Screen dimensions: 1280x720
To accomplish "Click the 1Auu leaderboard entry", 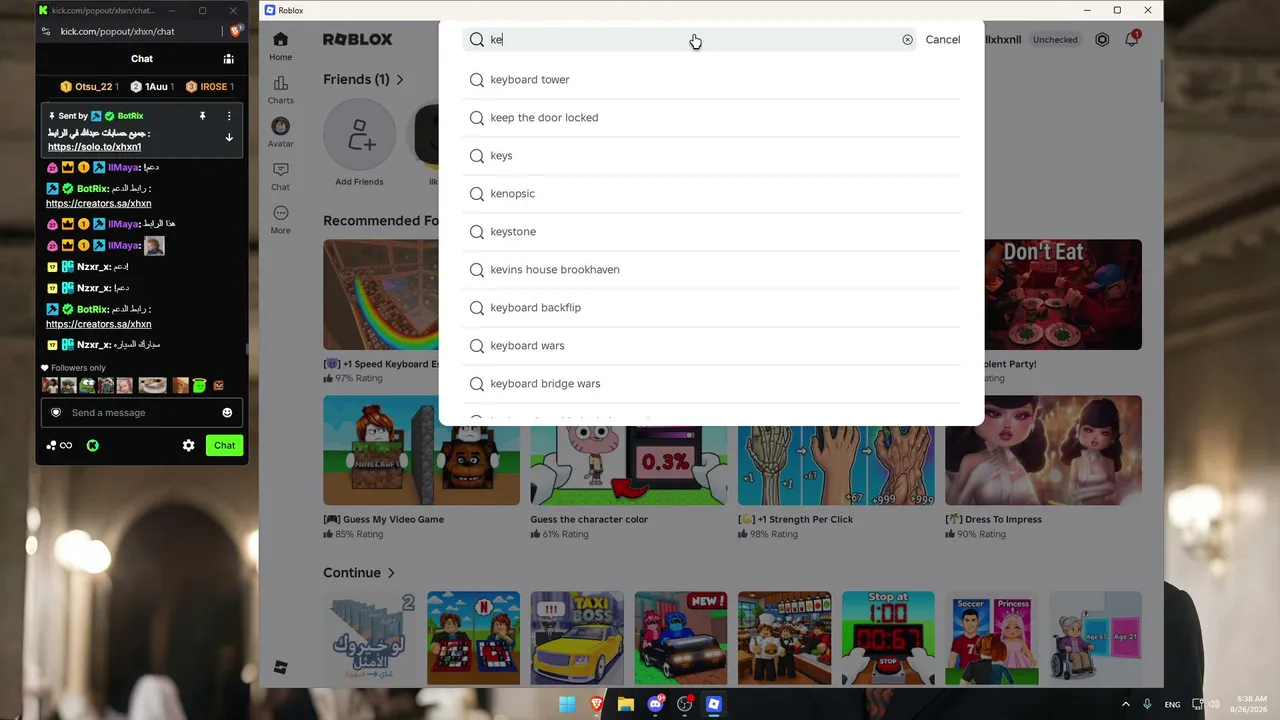I will (152, 87).
